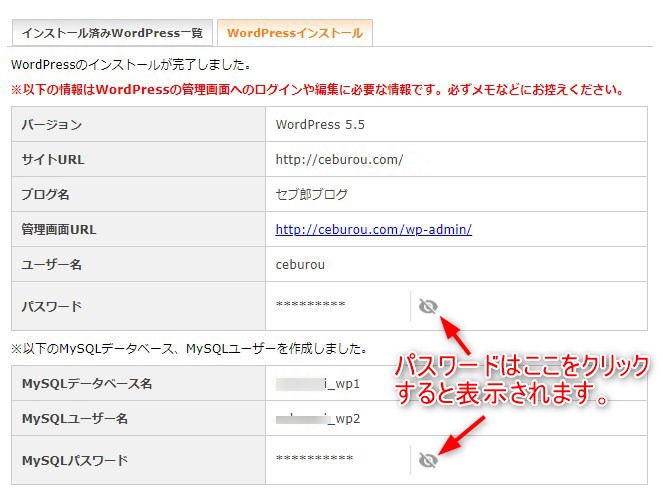Click the MySQLユーザー名 label
Viewport: 663px width, 490px height.
click(74, 419)
